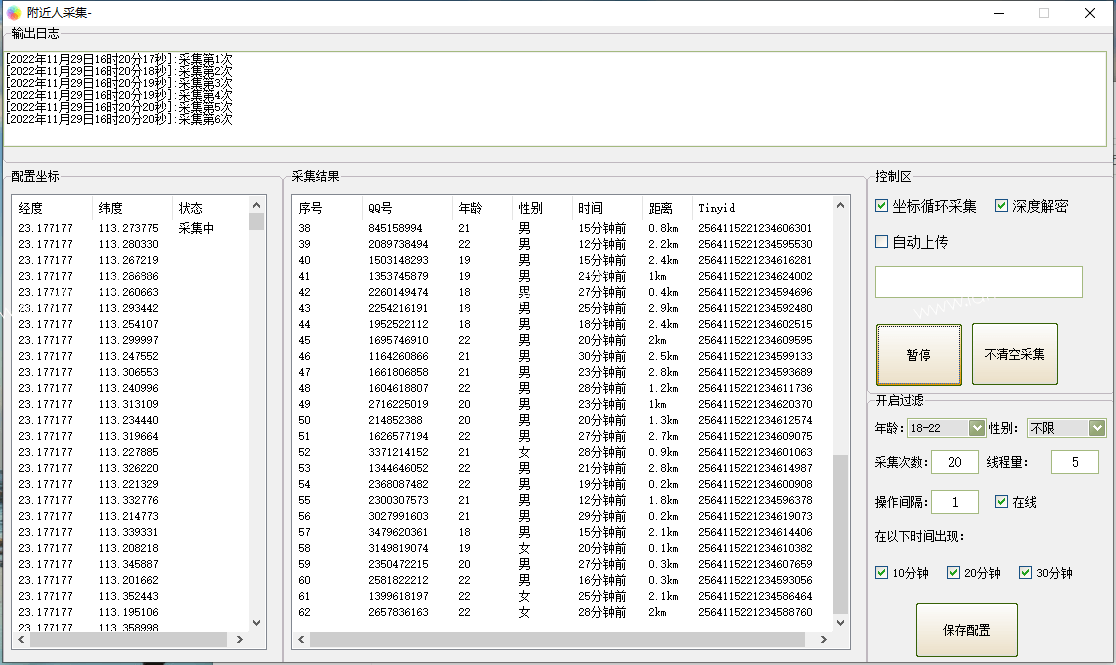The height and width of the screenshot is (665, 1116).
Task: Select result row with QQ 3371214152
Action: pos(562,452)
